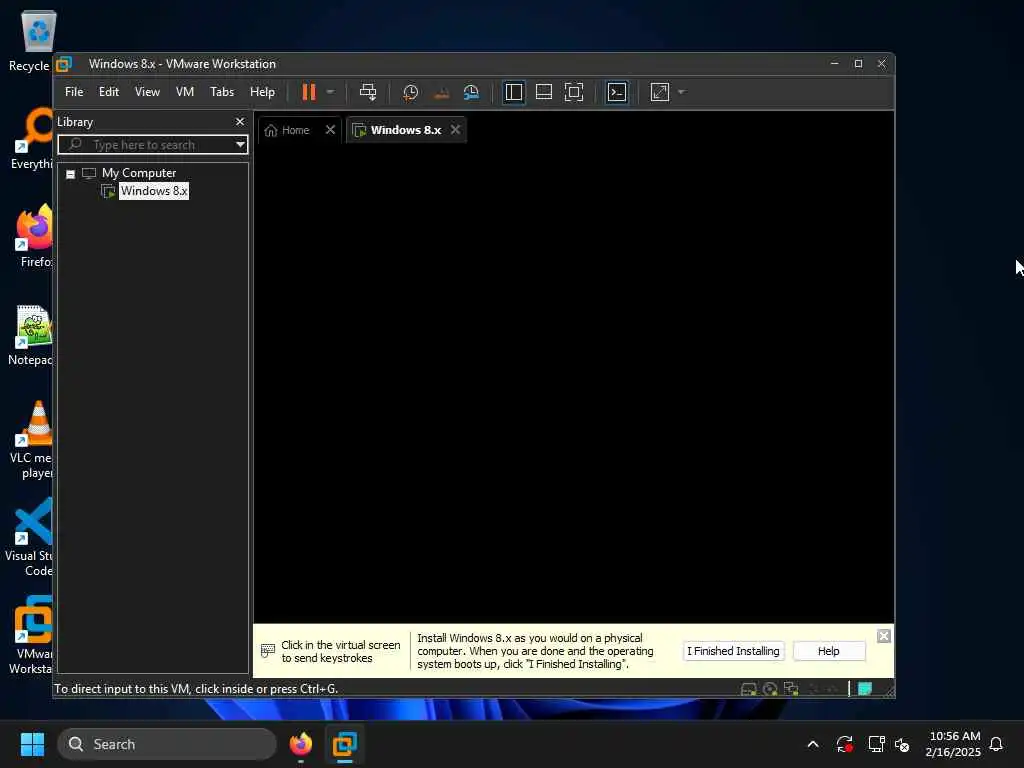
Task: Open the notifications bell icon
Action: (996, 744)
